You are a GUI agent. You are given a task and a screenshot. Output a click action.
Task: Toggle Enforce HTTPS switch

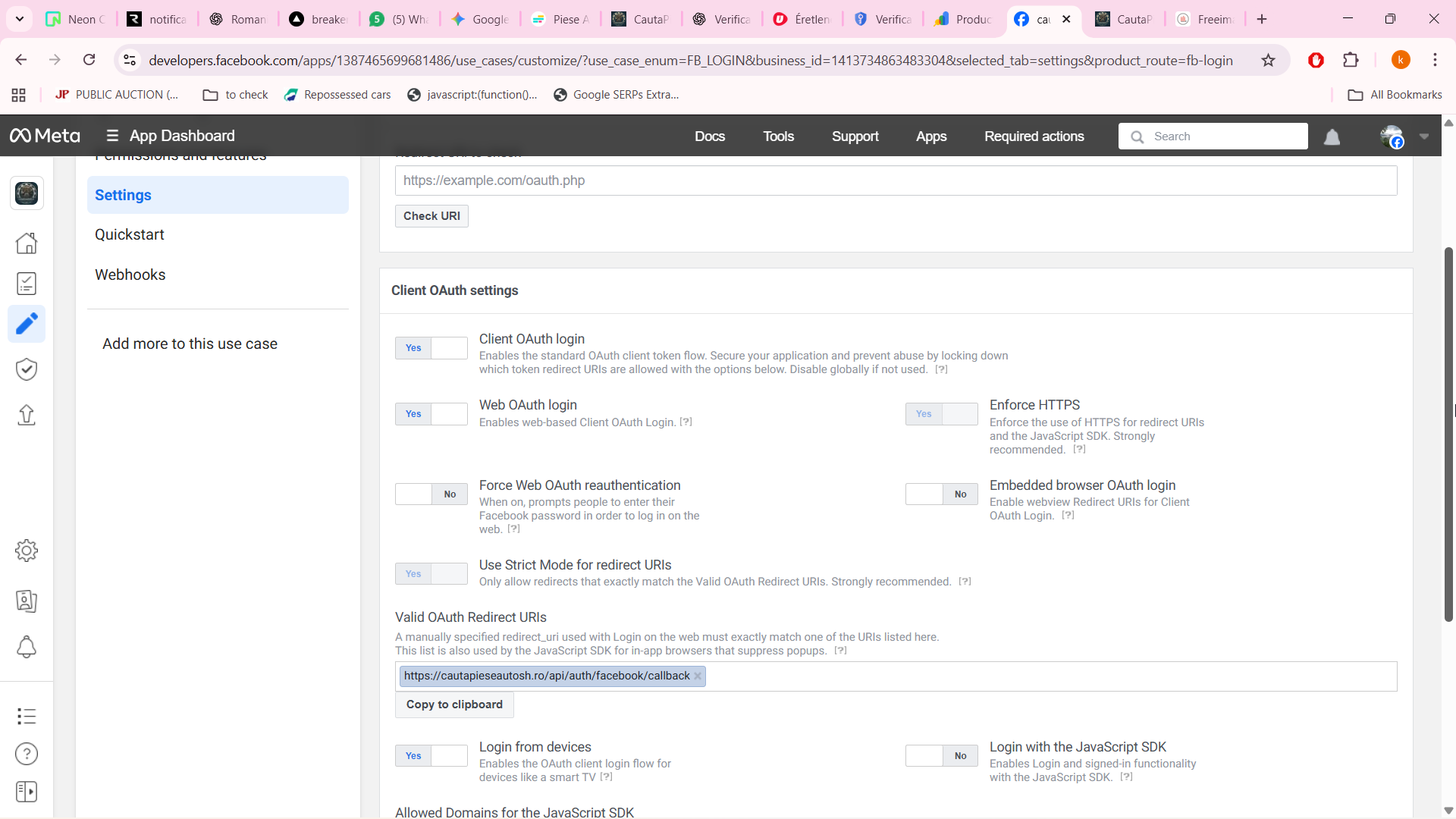tap(941, 414)
